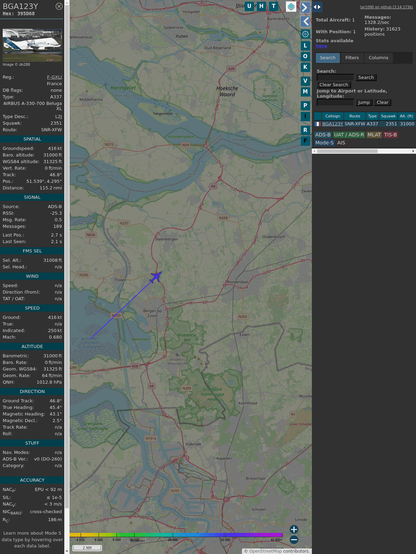This screenshot has width=416, height=554.
Task: Click the U map button
Action: (x=249, y=6)
